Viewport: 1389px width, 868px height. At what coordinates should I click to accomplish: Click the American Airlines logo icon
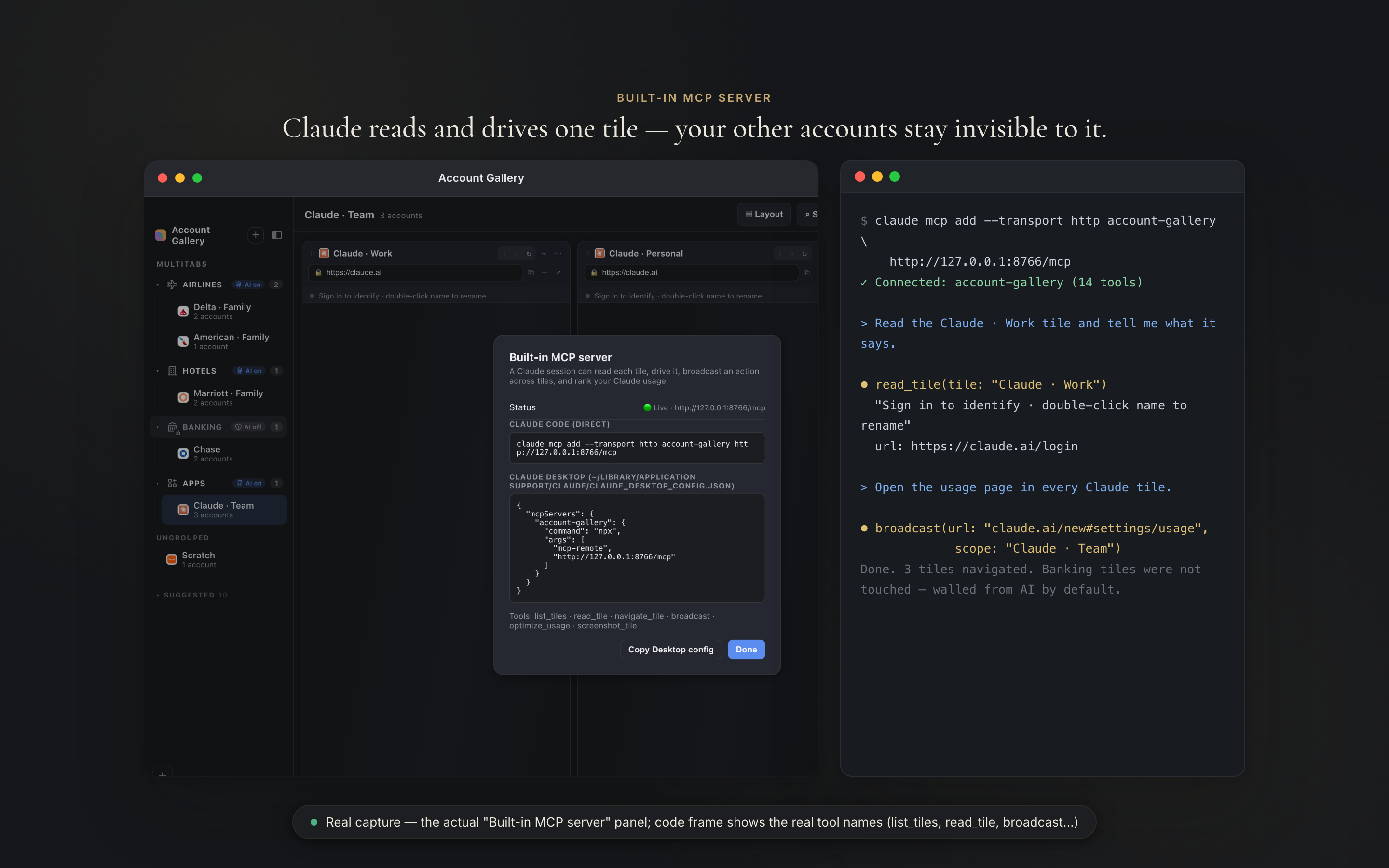pos(183,341)
